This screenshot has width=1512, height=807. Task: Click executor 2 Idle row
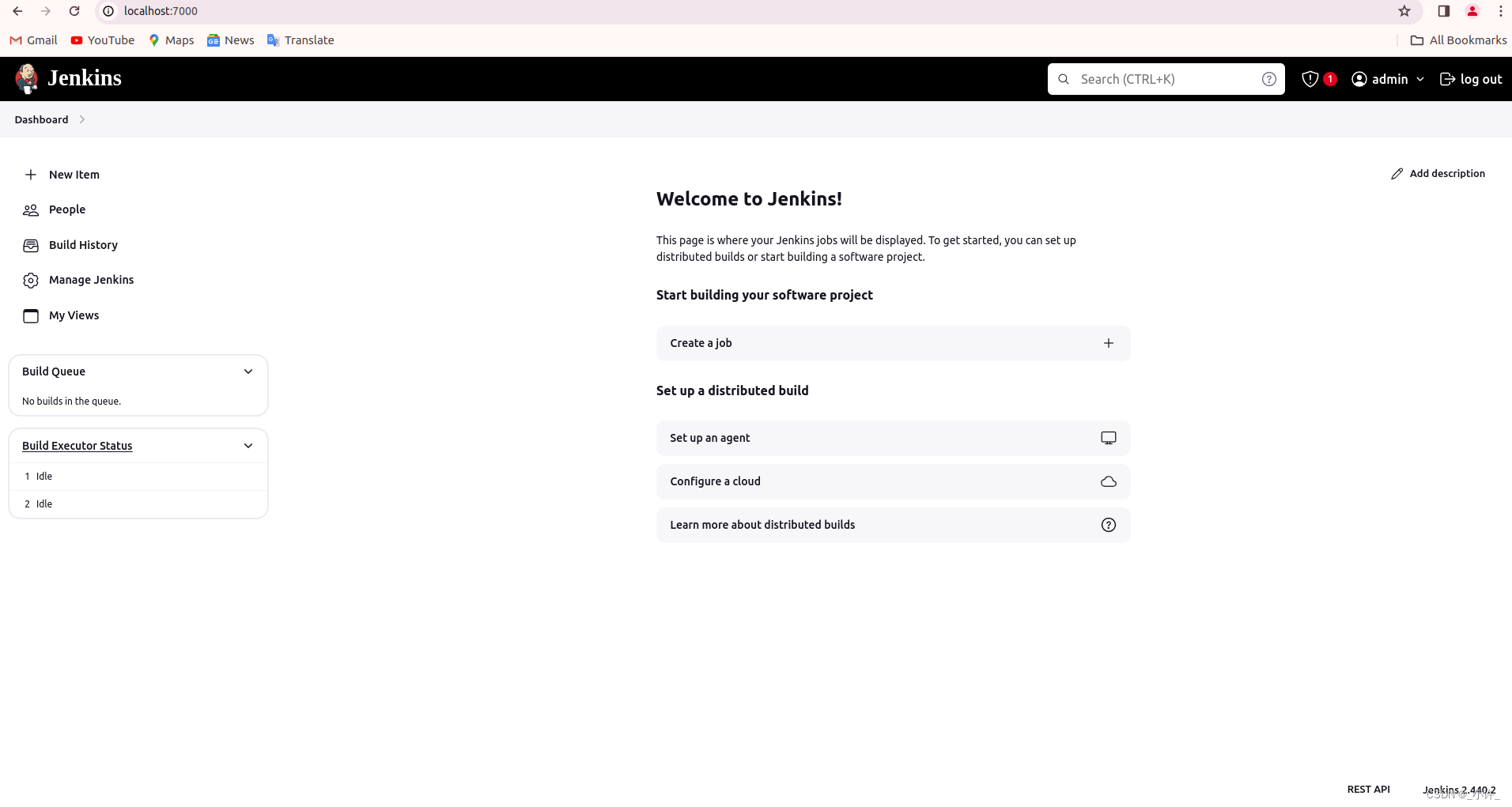coord(138,504)
